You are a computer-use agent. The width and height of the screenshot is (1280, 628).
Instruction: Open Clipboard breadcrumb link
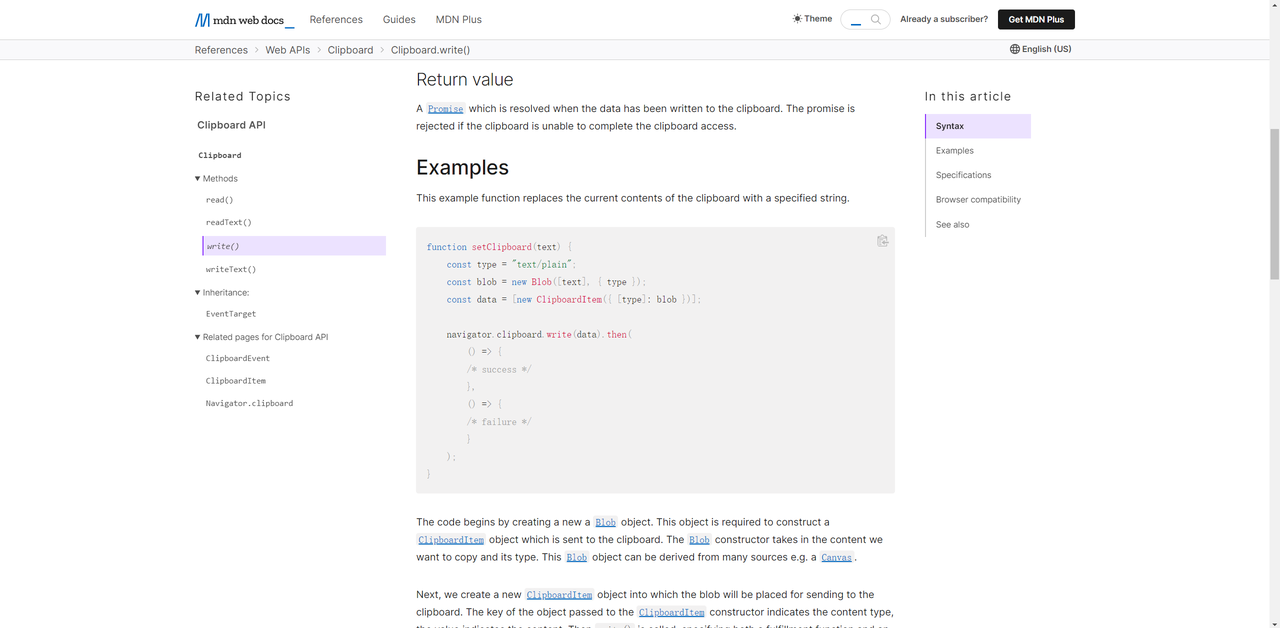pos(350,50)
